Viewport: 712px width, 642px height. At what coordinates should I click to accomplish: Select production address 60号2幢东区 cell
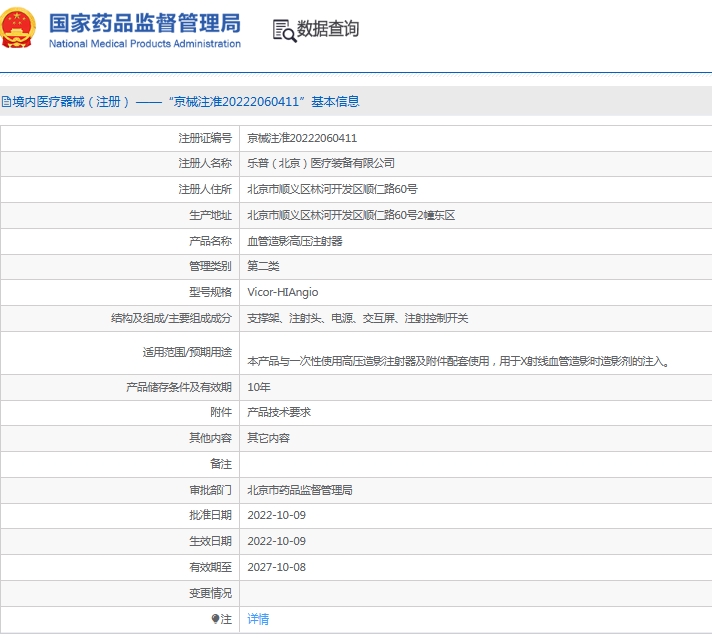351,215
